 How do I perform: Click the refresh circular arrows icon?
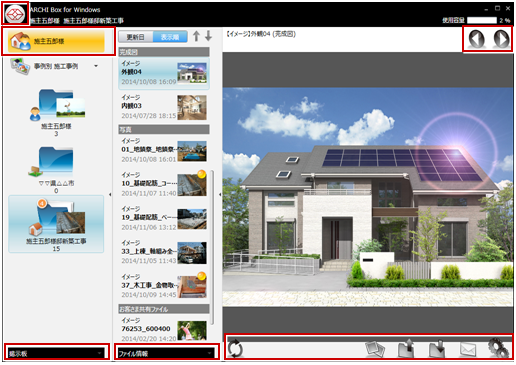pos(235,349)
